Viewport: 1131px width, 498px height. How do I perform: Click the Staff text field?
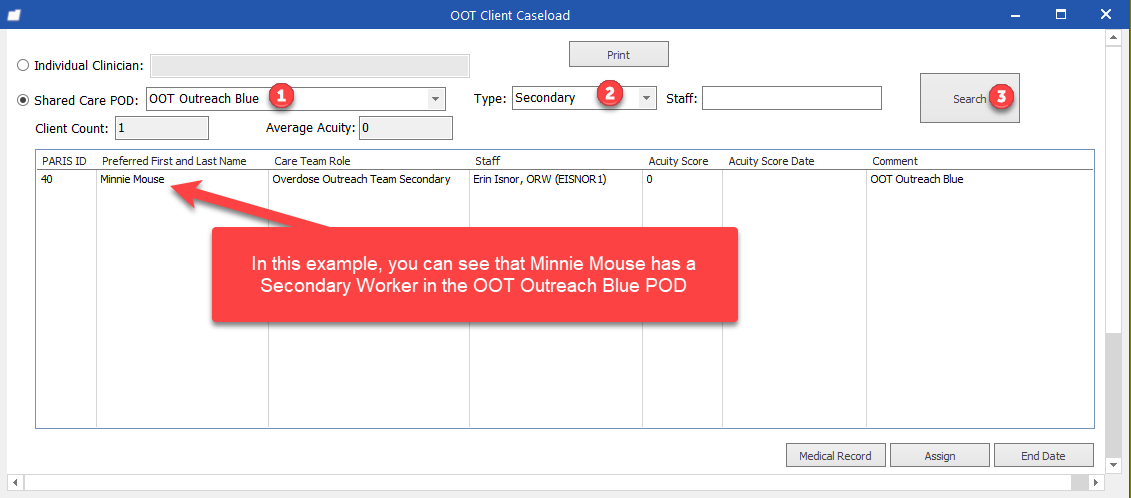pyautogui.click(x=792, y=98)
